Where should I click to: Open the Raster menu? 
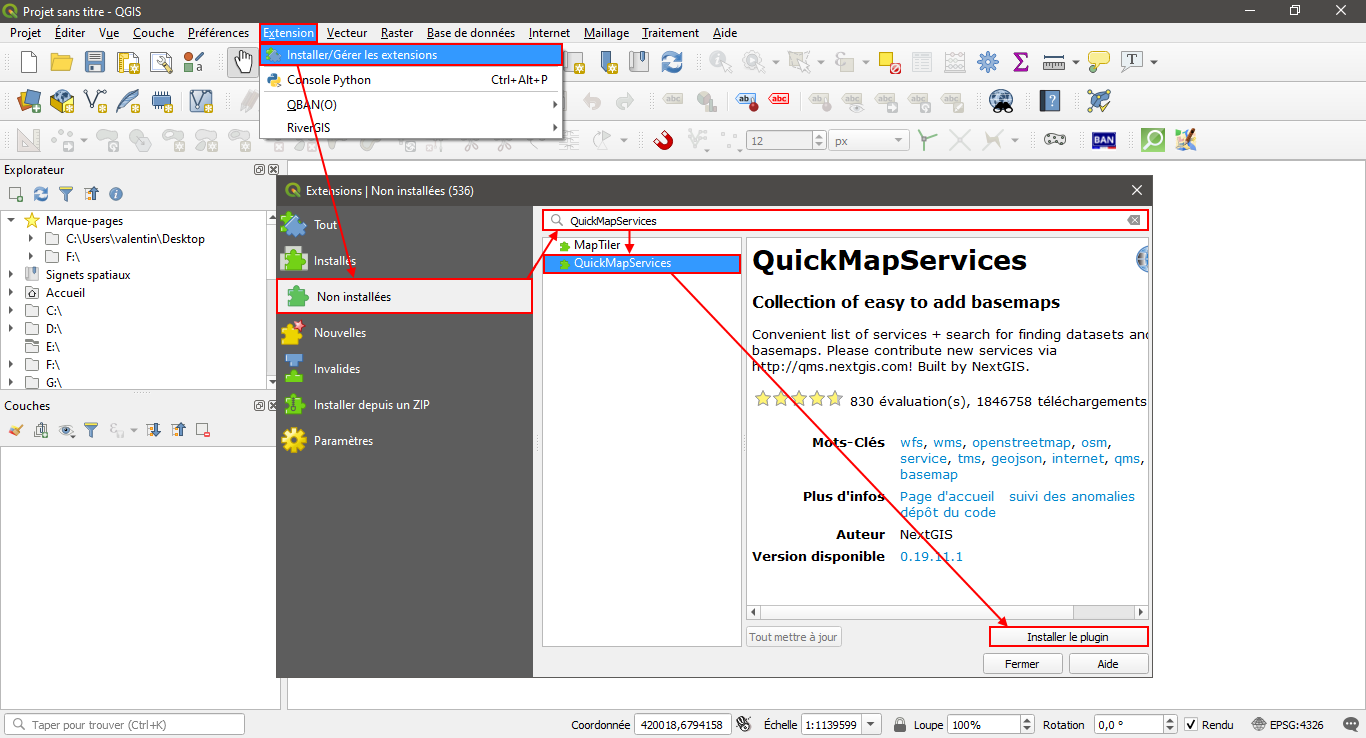(397, 33)
